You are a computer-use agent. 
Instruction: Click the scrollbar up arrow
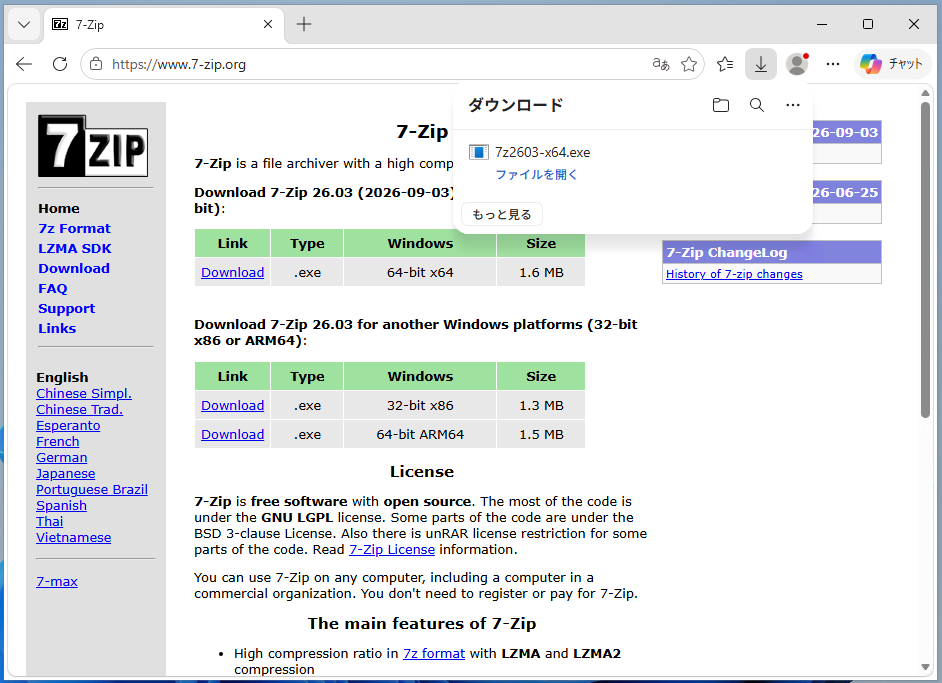925,93
